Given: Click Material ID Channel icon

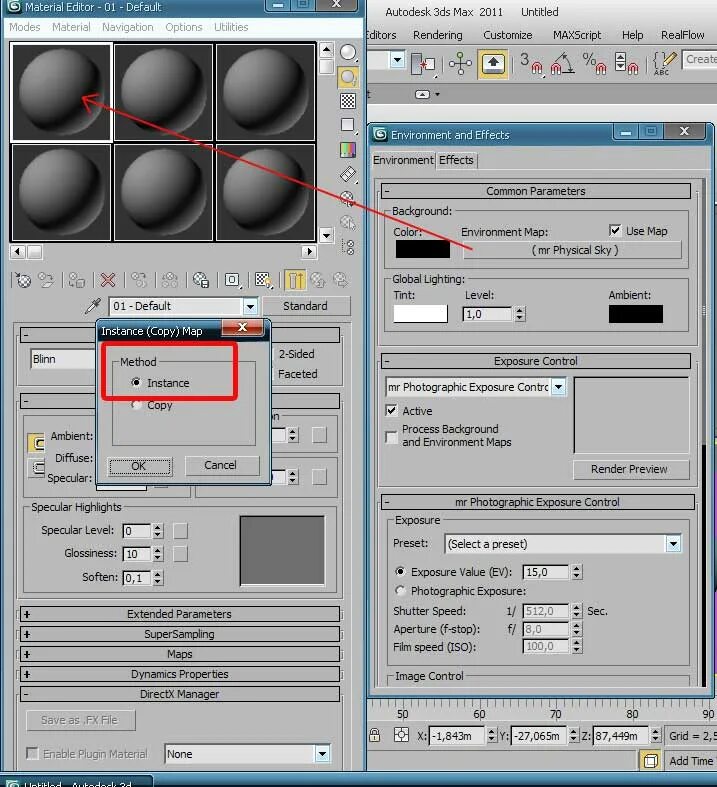Looking at the screenshot, I should pos(232,280).
